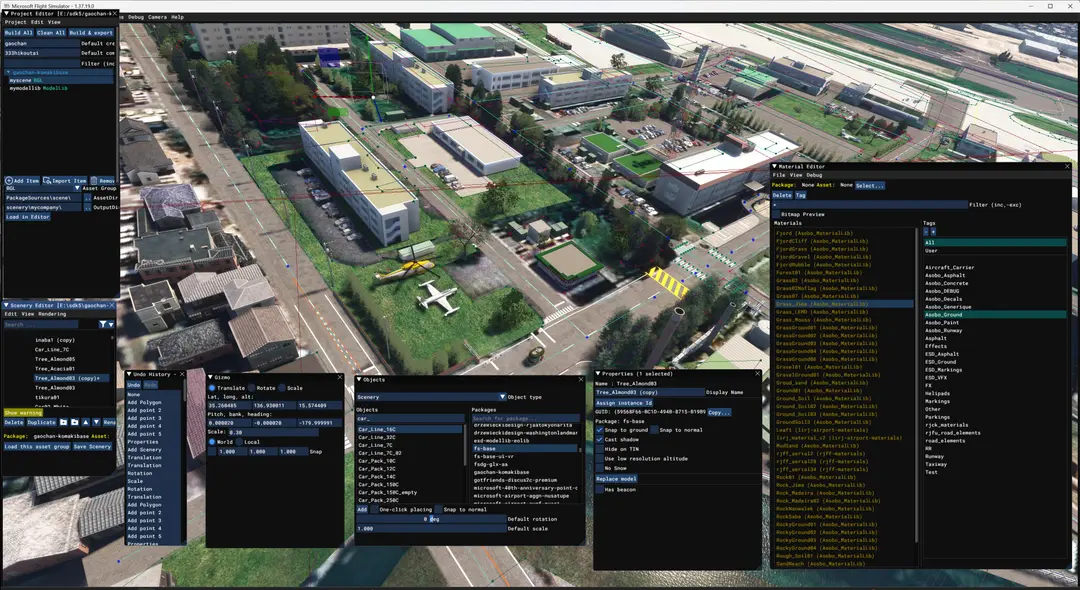This screenshot has height=590, width=1080.
Task: Open the Object type Scenery dropdown
Action: coord(431,397)
